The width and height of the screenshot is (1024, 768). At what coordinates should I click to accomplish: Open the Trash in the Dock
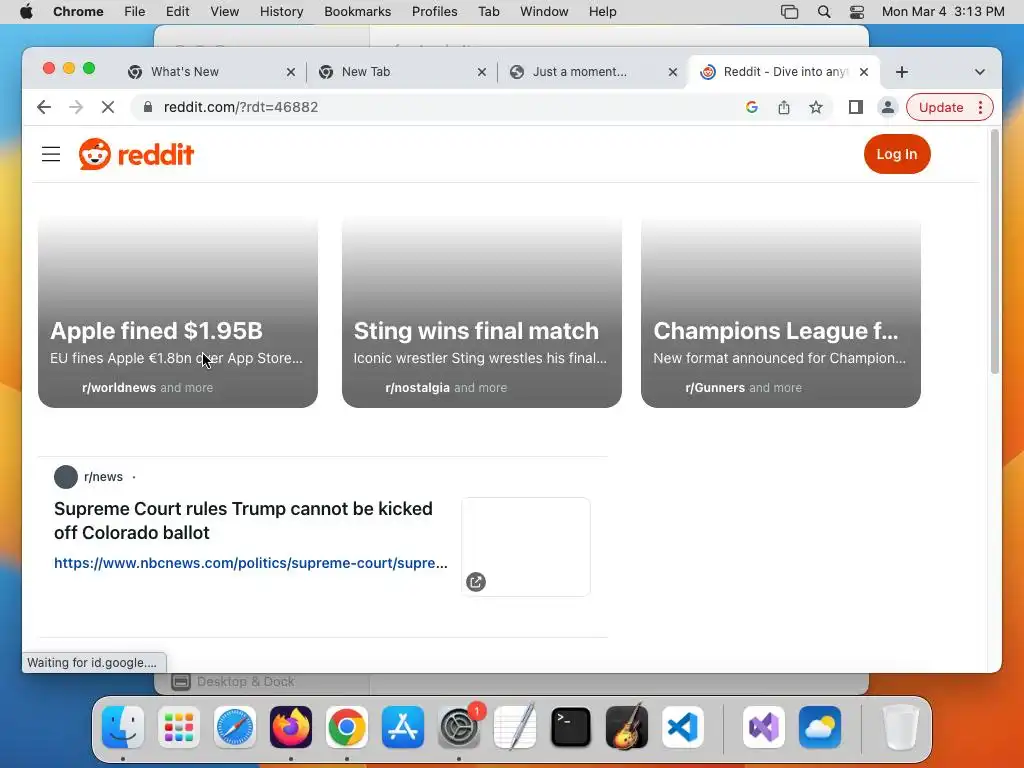(901, 726)
